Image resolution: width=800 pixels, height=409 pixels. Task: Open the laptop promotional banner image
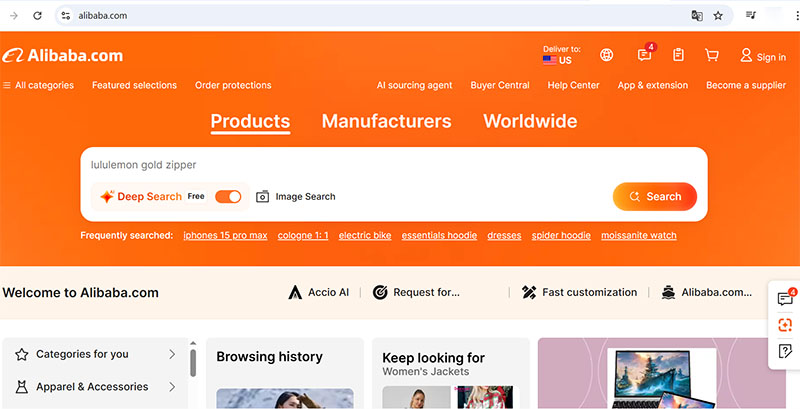[662, 374]
